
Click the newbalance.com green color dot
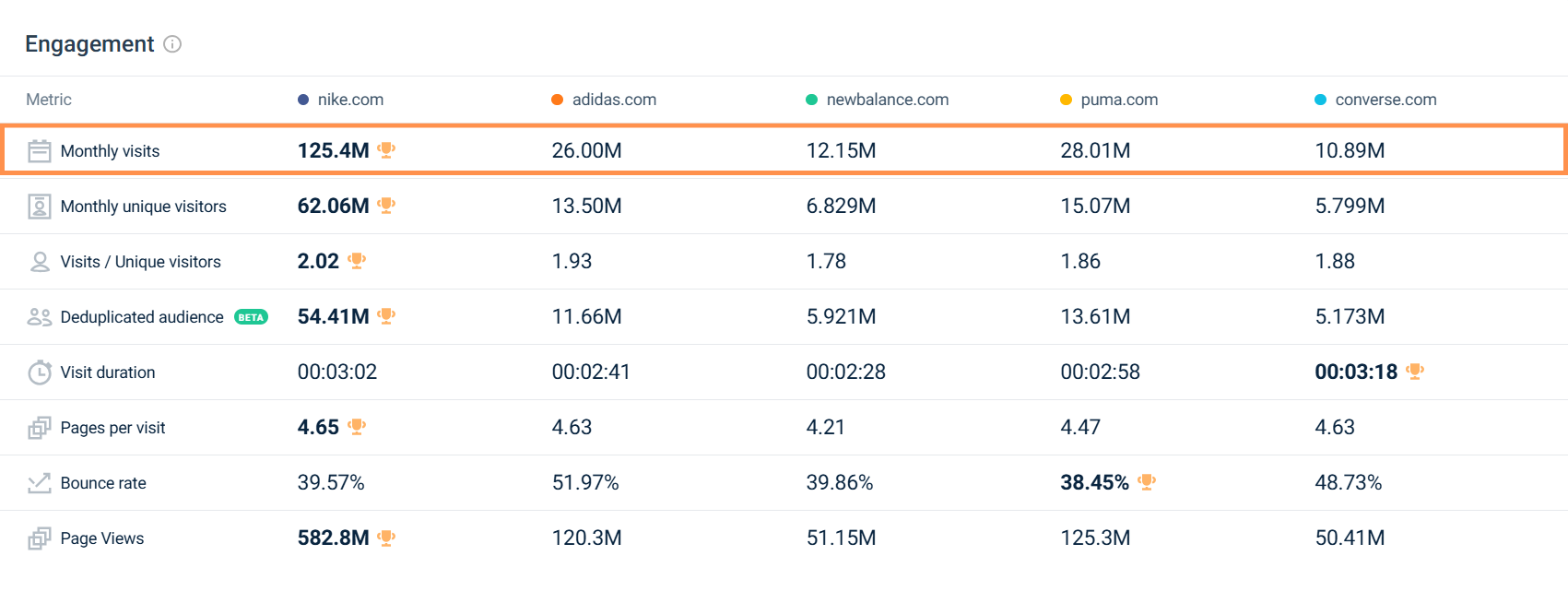coord(812,100)
